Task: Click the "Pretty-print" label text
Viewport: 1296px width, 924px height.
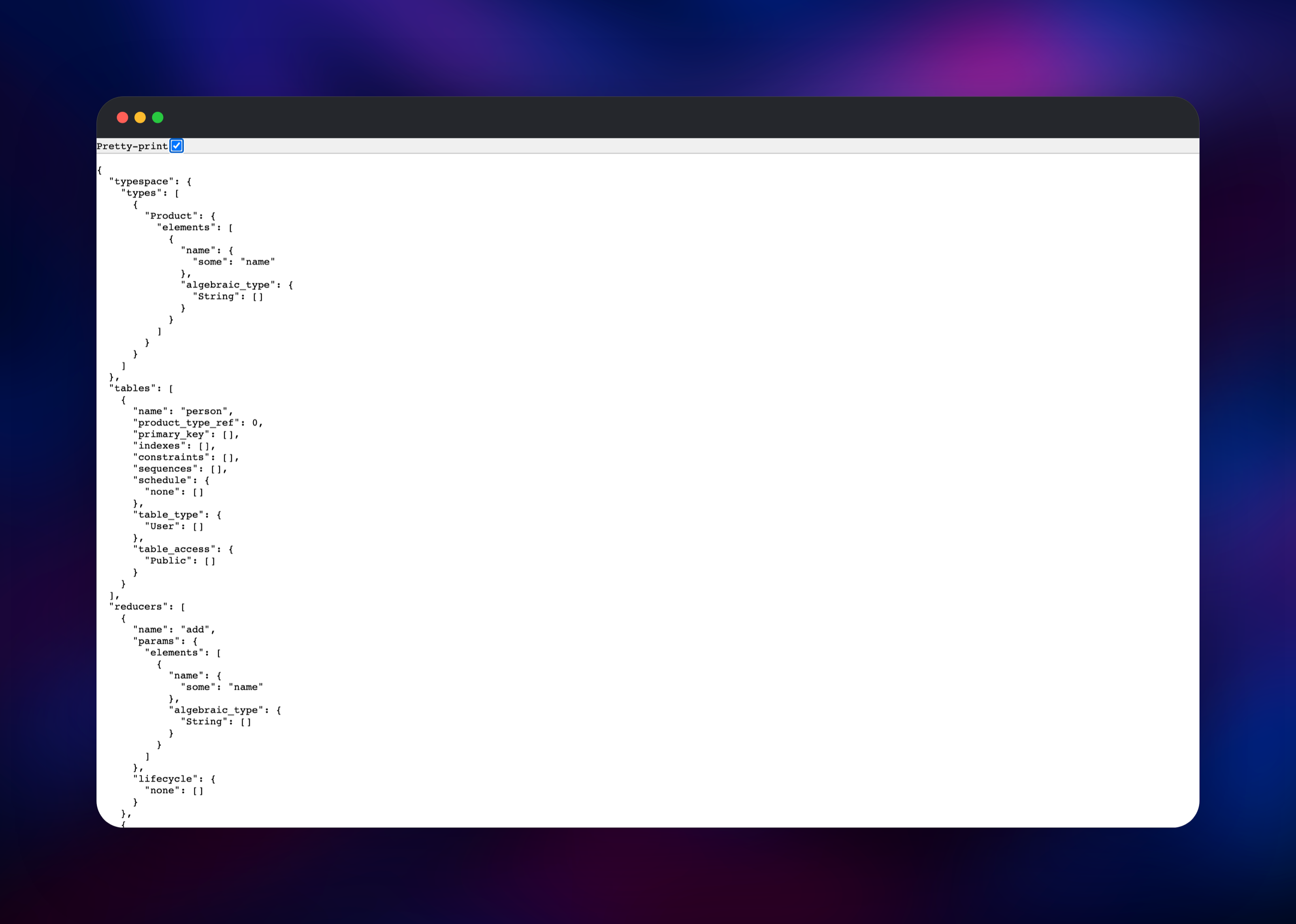Action: tap(132, 146)
